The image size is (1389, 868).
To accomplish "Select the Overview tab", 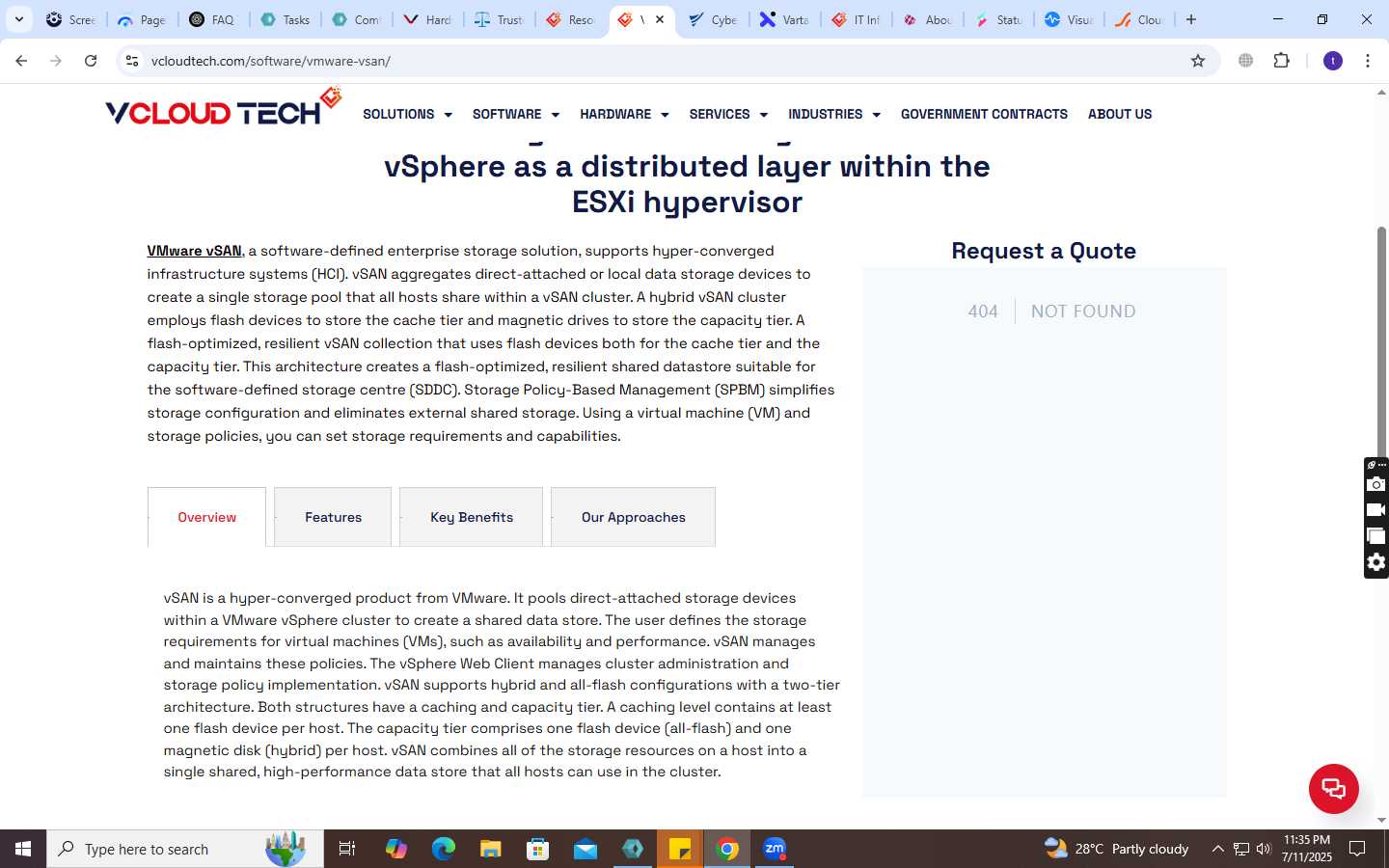I will coord(206,517).
